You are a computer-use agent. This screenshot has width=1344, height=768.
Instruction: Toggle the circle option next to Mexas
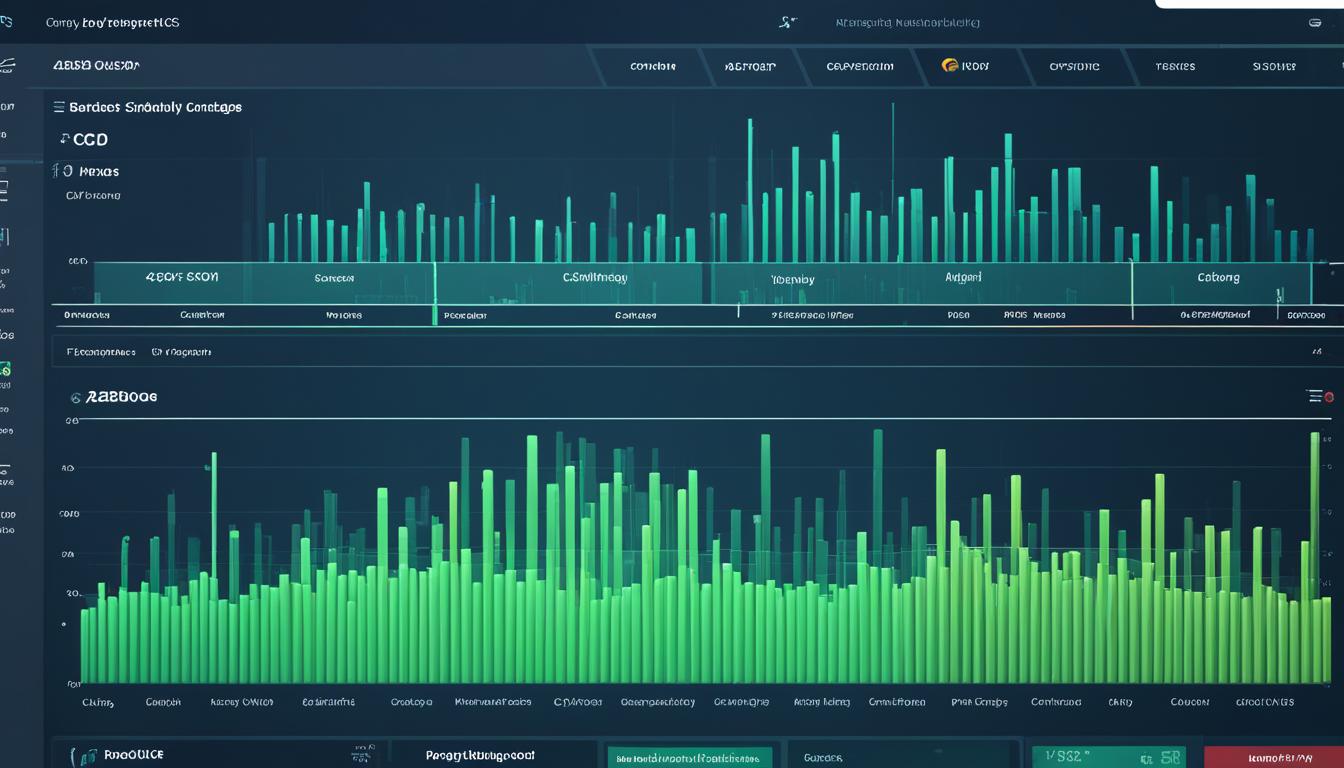(66, 171)
